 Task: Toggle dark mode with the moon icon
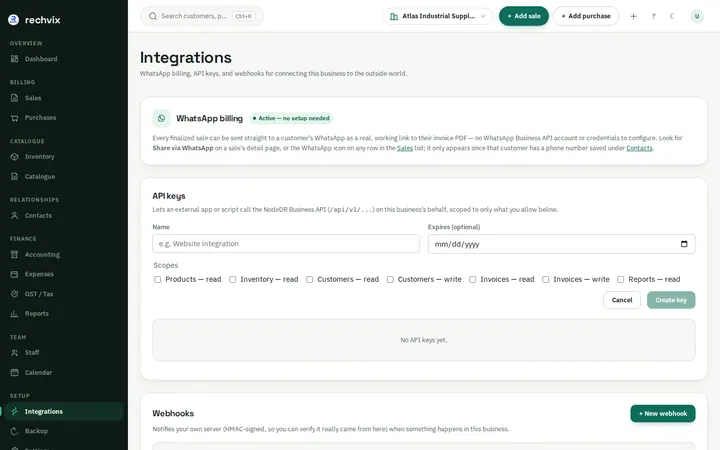[672, 16]
